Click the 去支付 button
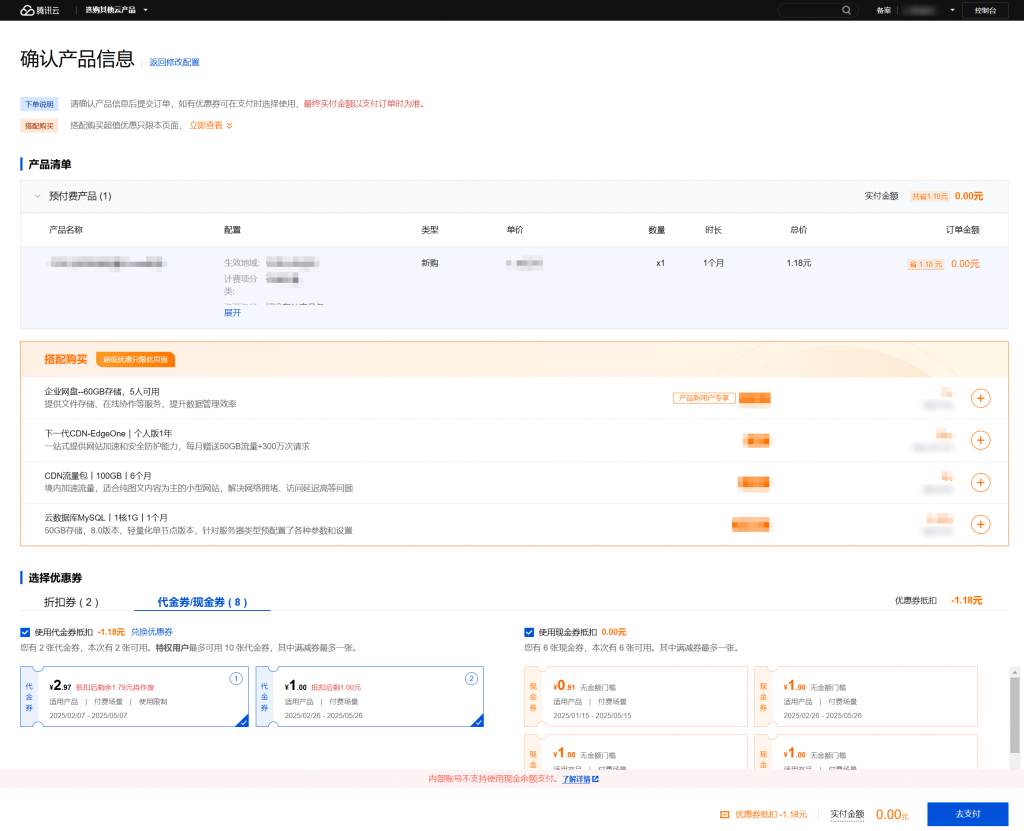 pos(968,814)
